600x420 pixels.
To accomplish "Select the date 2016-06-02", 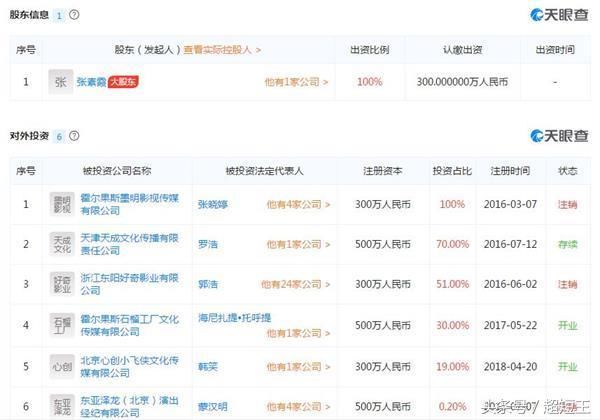I will 510,284.
